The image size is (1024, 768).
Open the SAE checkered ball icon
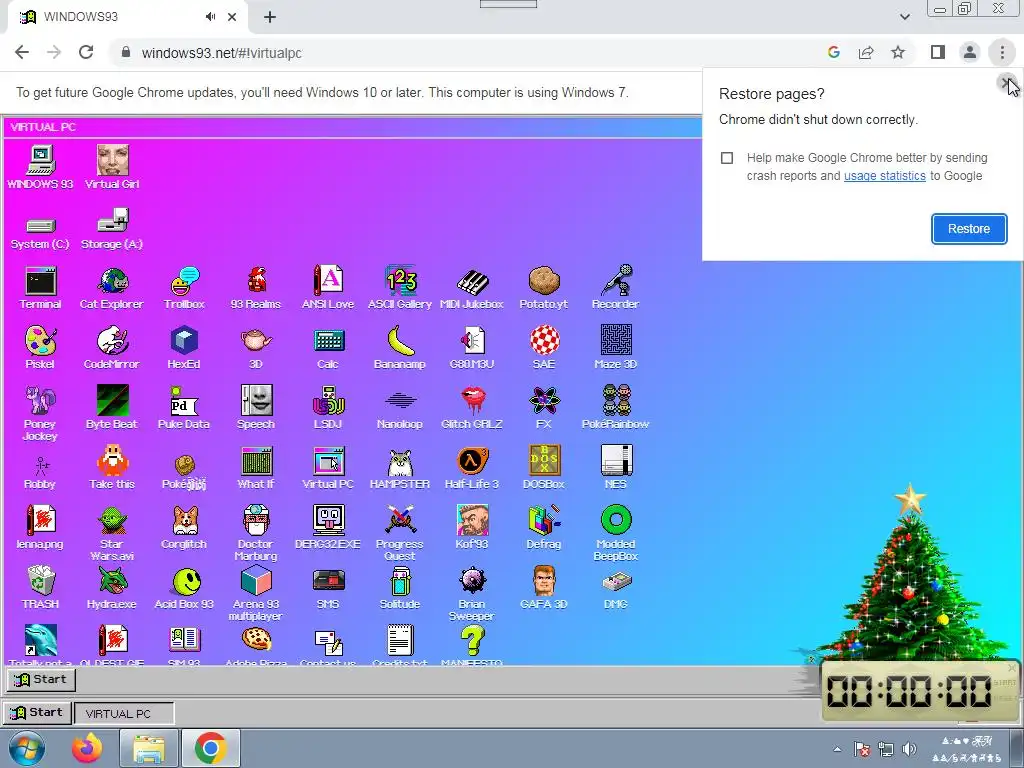(x=543, y=347)
